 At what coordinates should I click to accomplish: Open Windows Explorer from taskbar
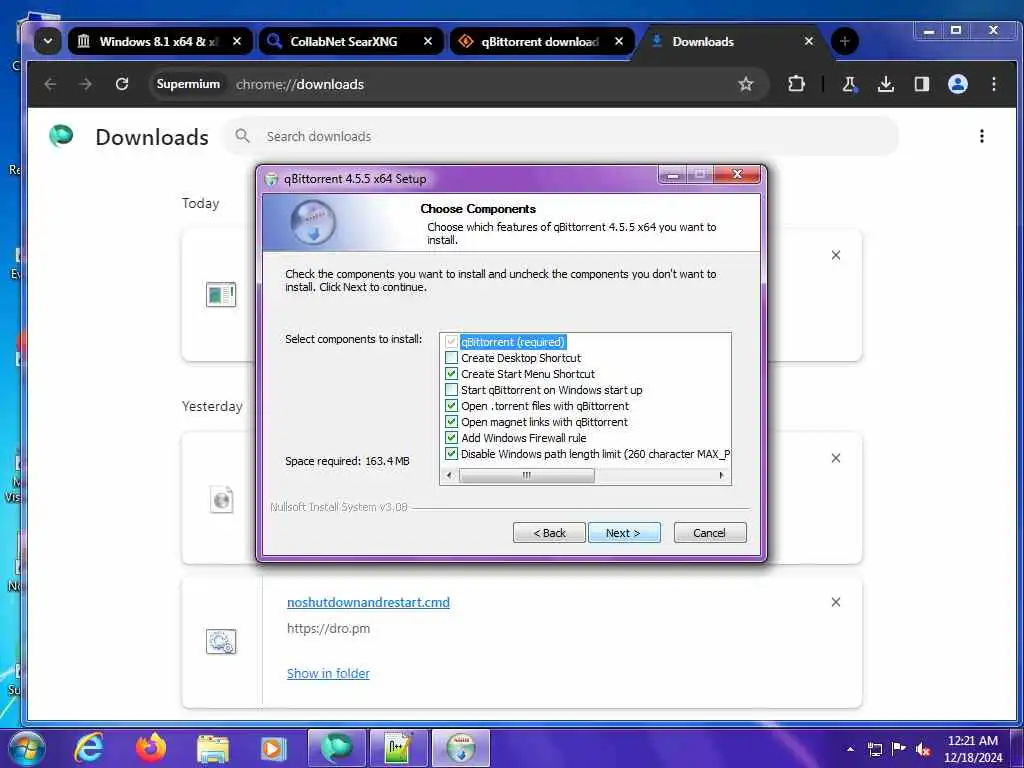coord(213,749)
